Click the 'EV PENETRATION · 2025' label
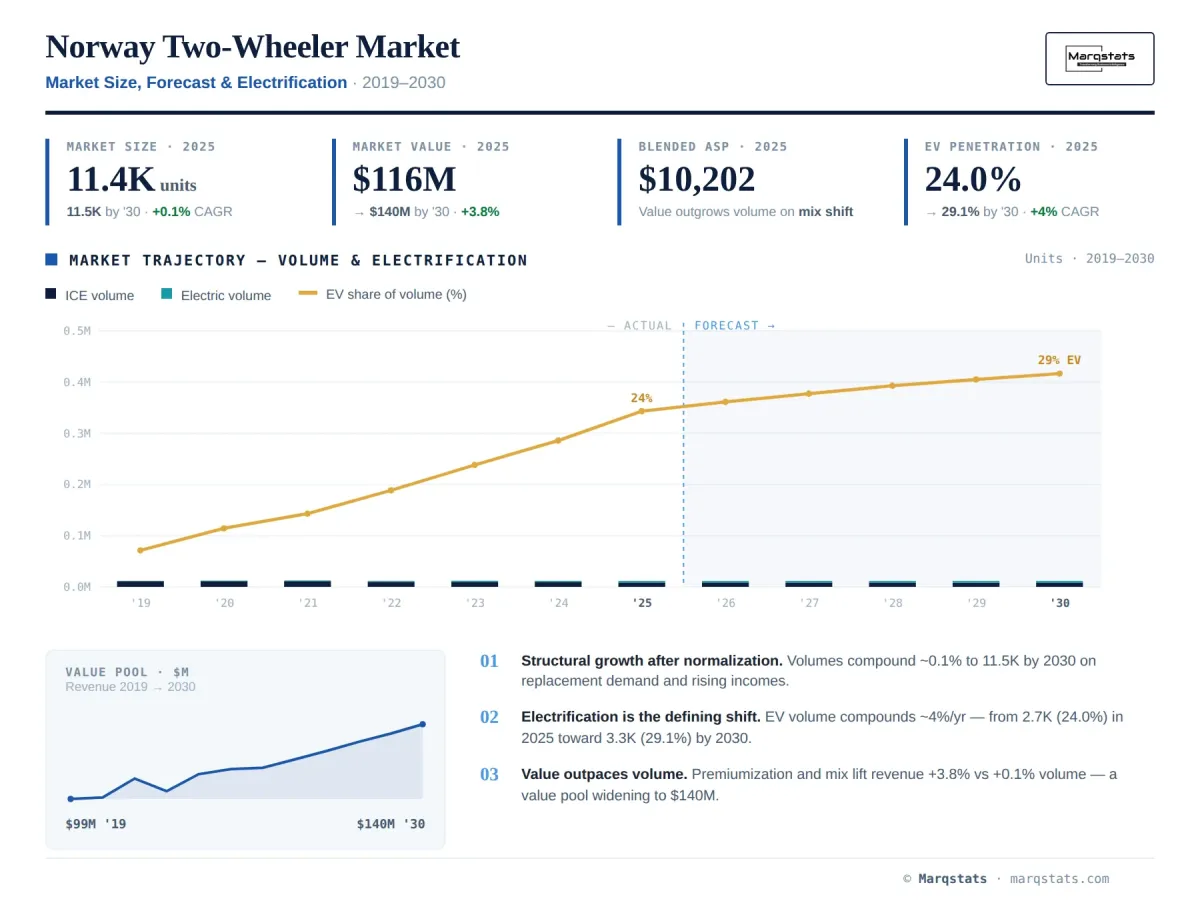This screenshot has width=1200, height=911. click(1011, 147)
